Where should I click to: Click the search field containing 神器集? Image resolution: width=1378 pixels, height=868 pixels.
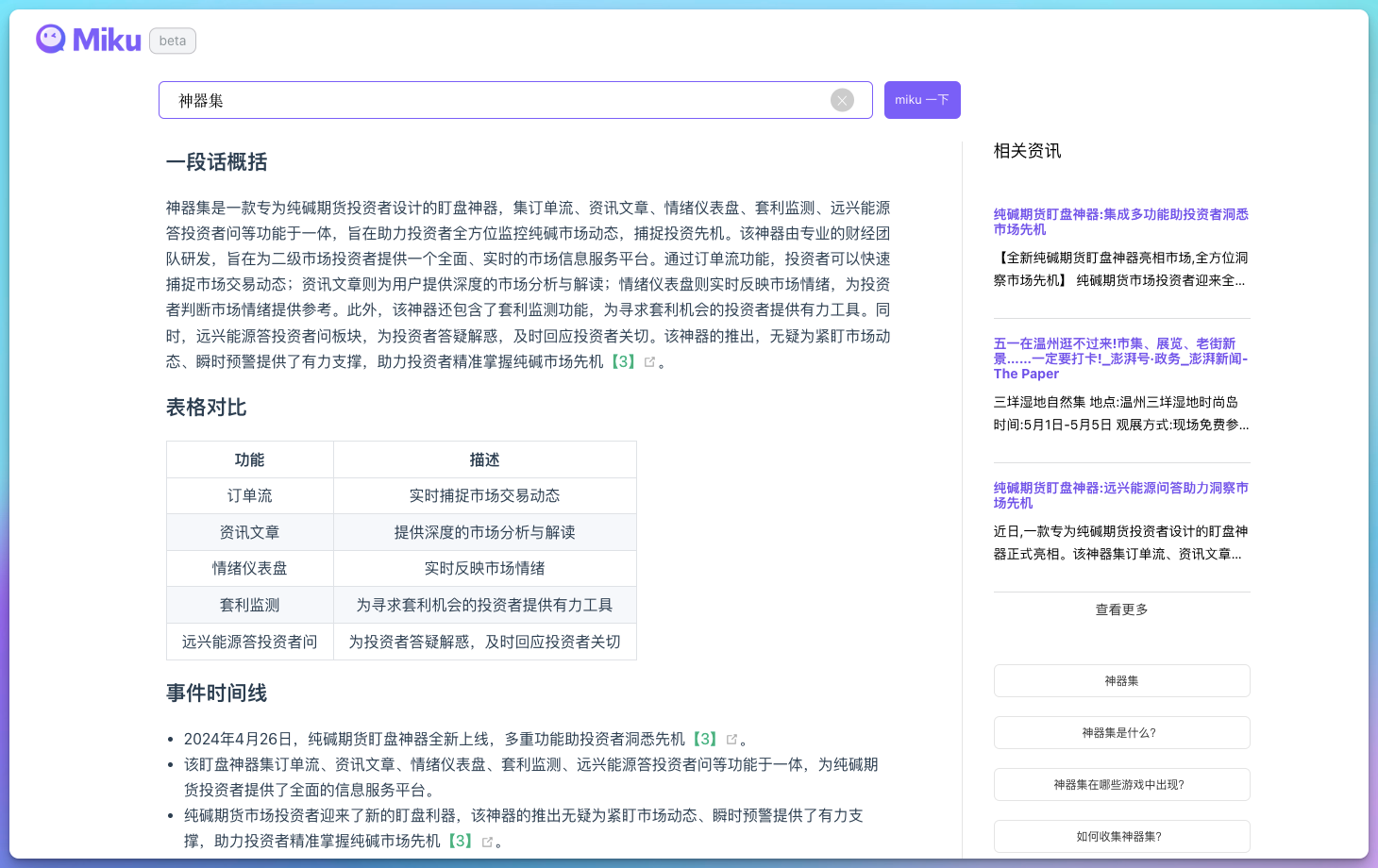pos(515,100)
